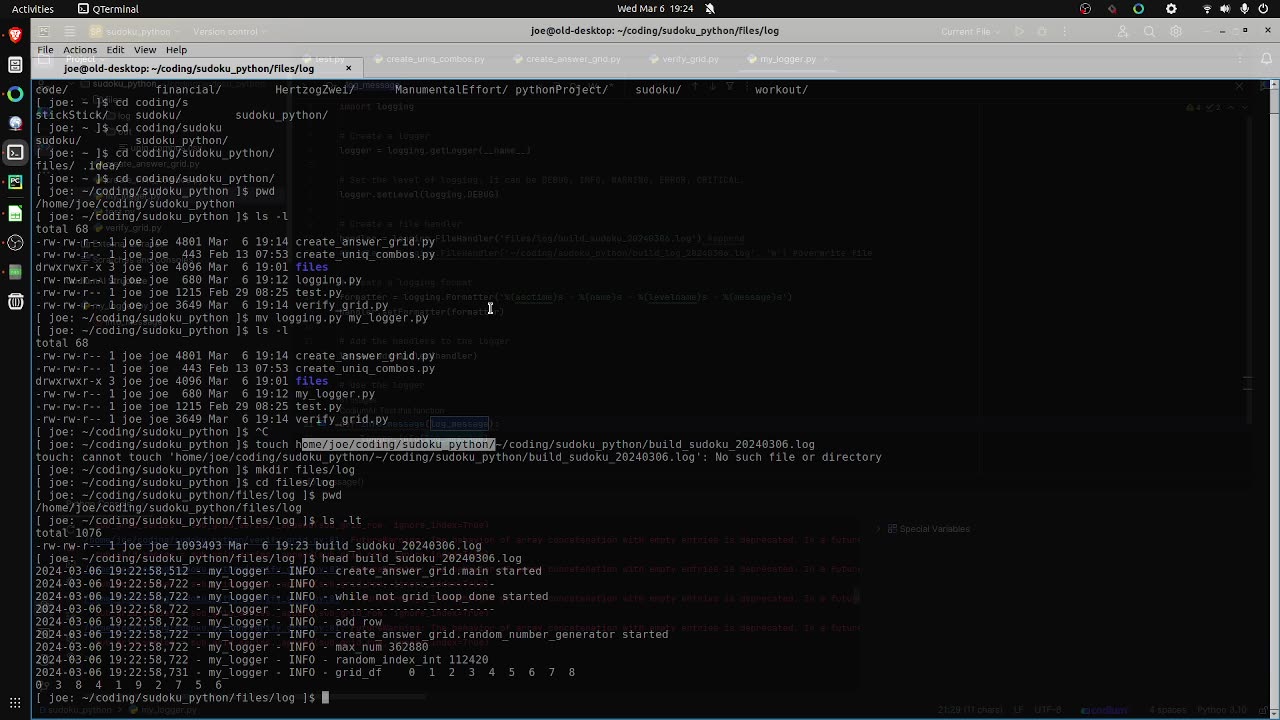Image resolution: width=1280 pixels, height=720 pixels.
Task: Click 'mv logging.py my_logger.py' command
Action: tap(342, 318)
